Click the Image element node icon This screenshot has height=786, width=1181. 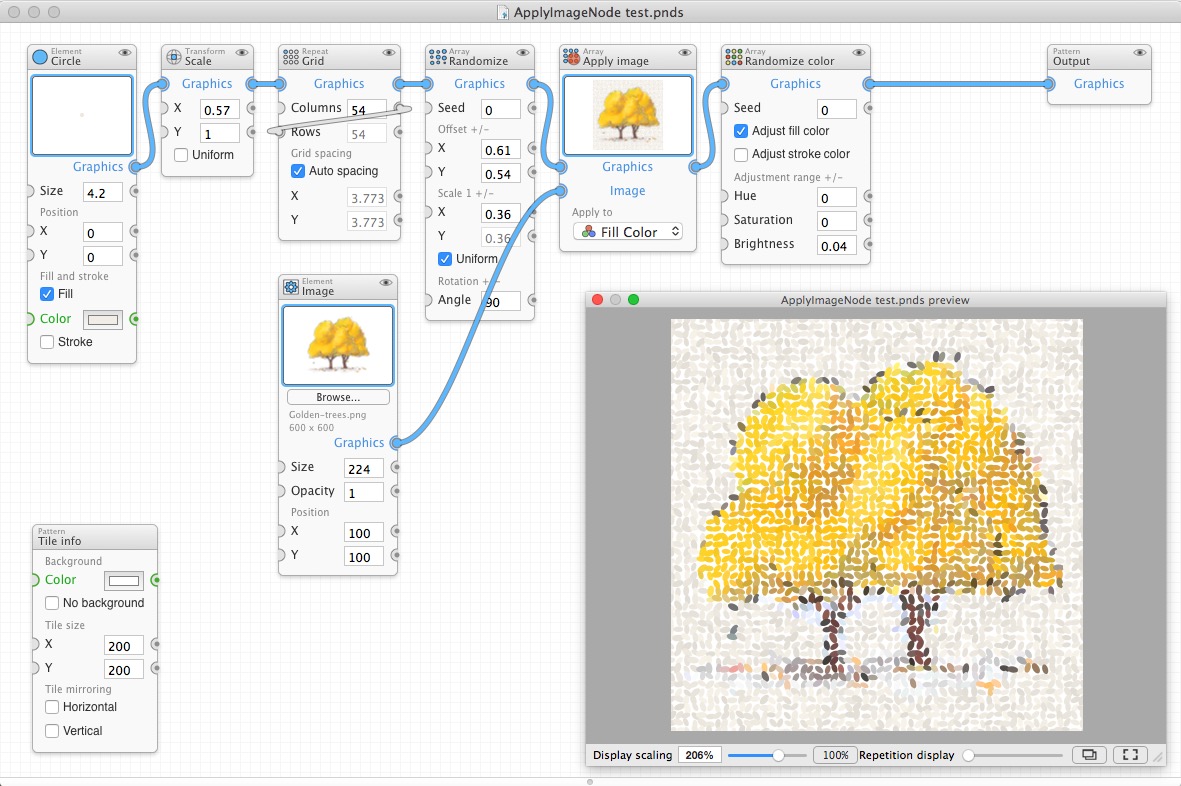point(292,286)
